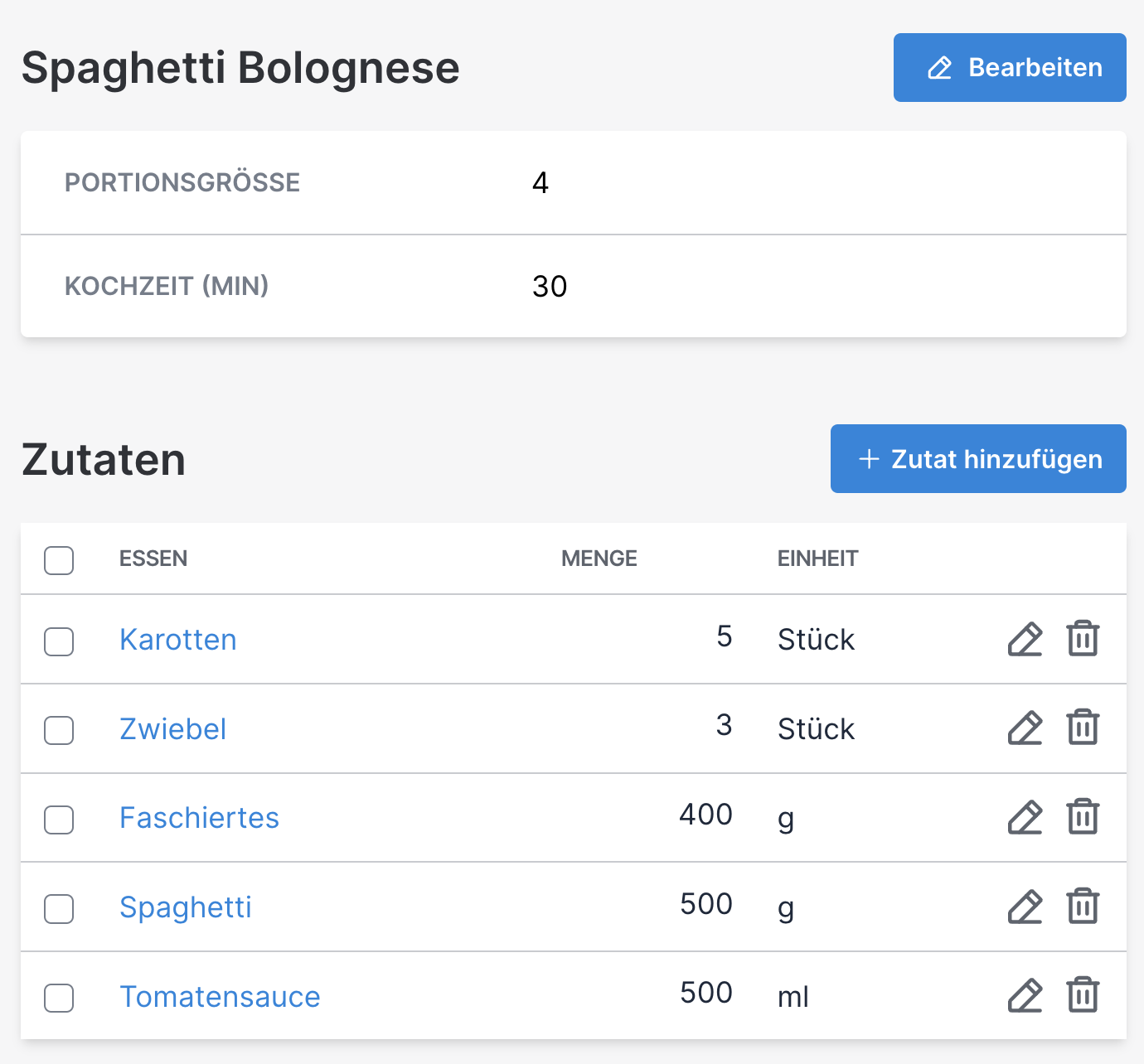Check the Tomatensauce row checkbox
The height and width of the screenshot is (1064, 1144).
click(x=59, y=998)
